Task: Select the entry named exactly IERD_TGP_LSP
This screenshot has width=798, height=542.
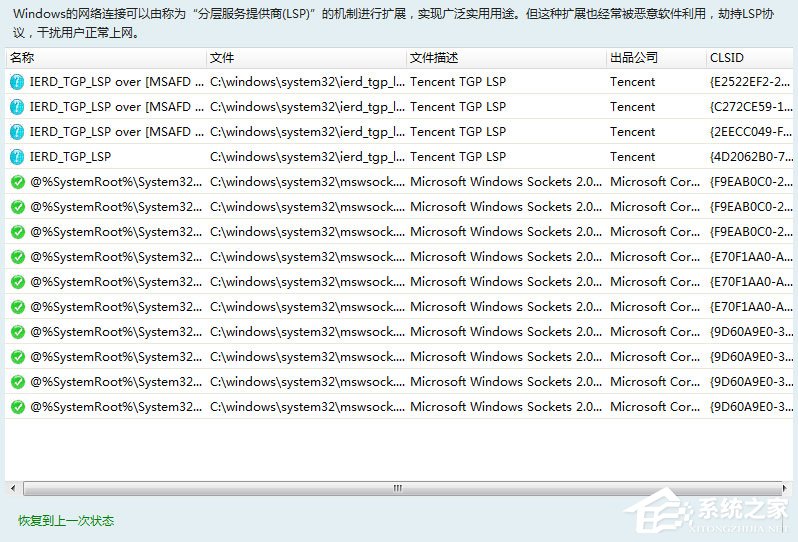Action: [x=70, y=157]
